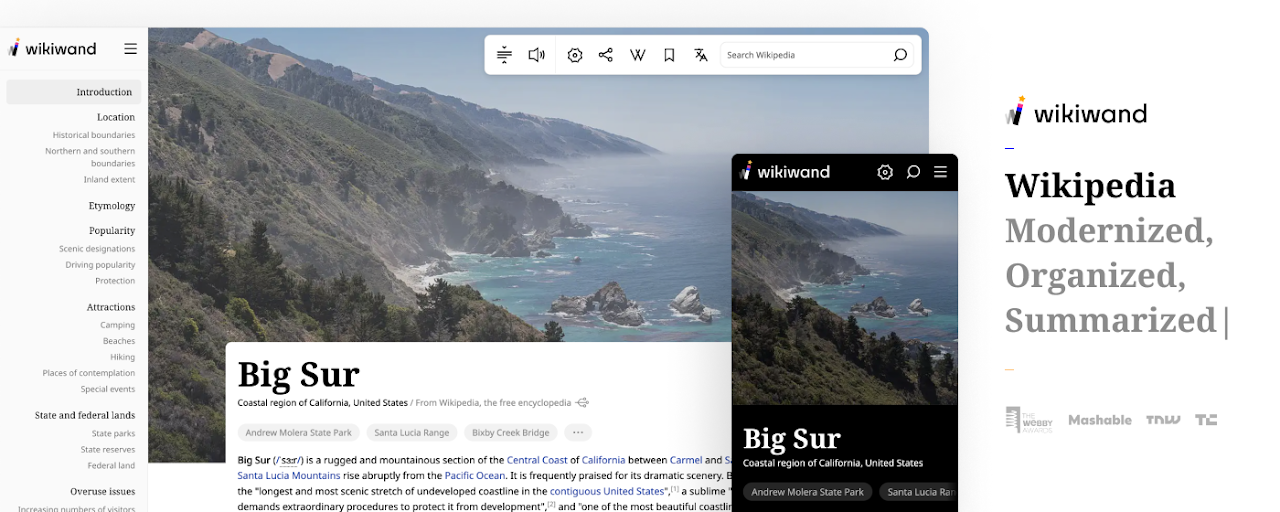This screenshot has width=1280, height=512.
Task: Open the Hiking subsection
Action: pyautogui.click(x=123, y=357)
